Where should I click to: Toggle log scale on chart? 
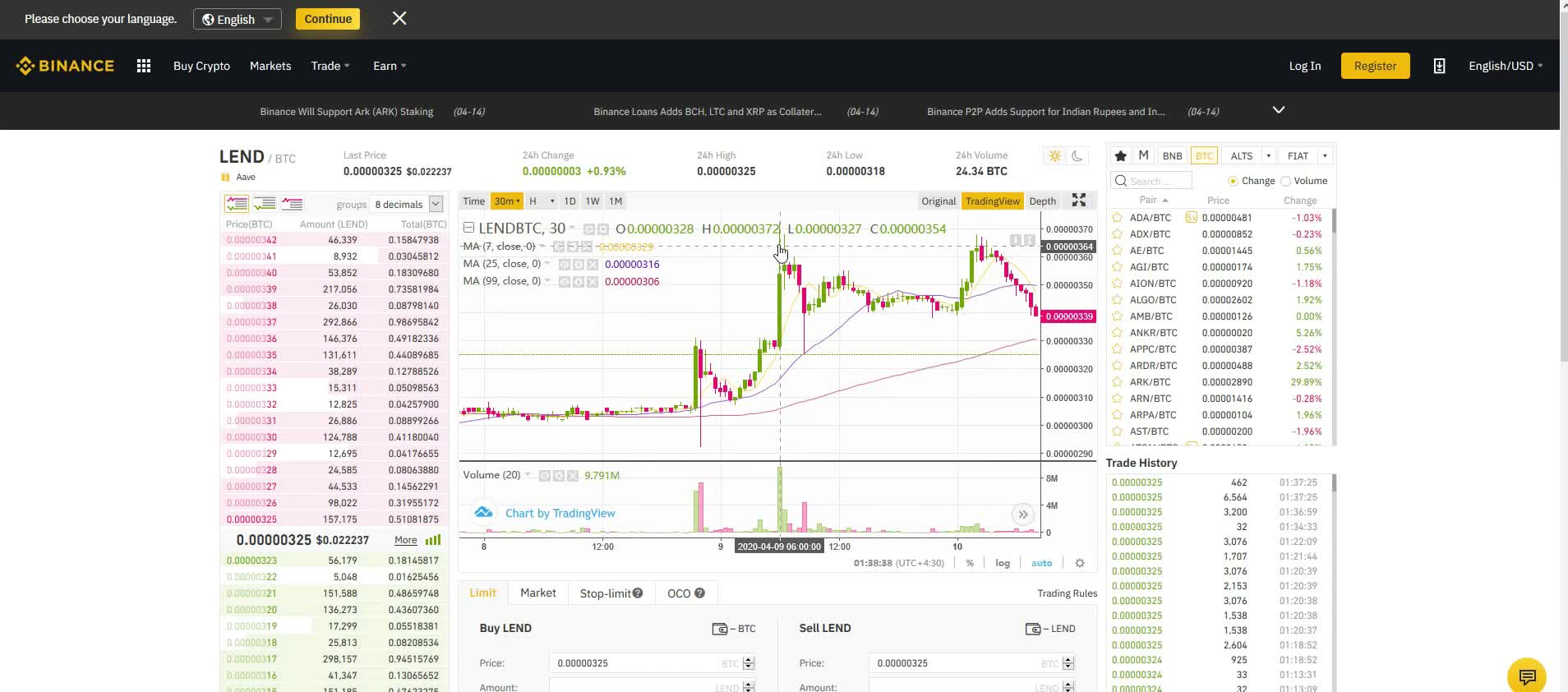click(x=1003, y=563)
